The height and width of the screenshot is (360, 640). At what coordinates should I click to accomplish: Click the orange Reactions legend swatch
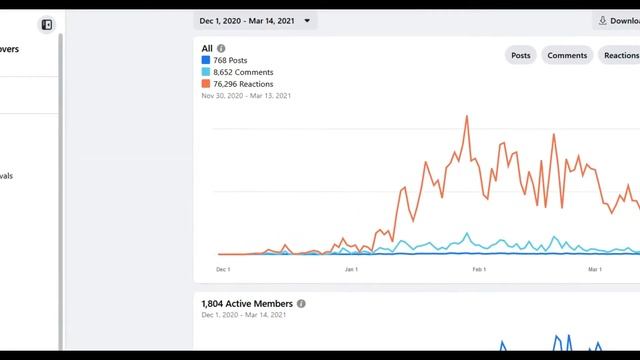[206, 84]
